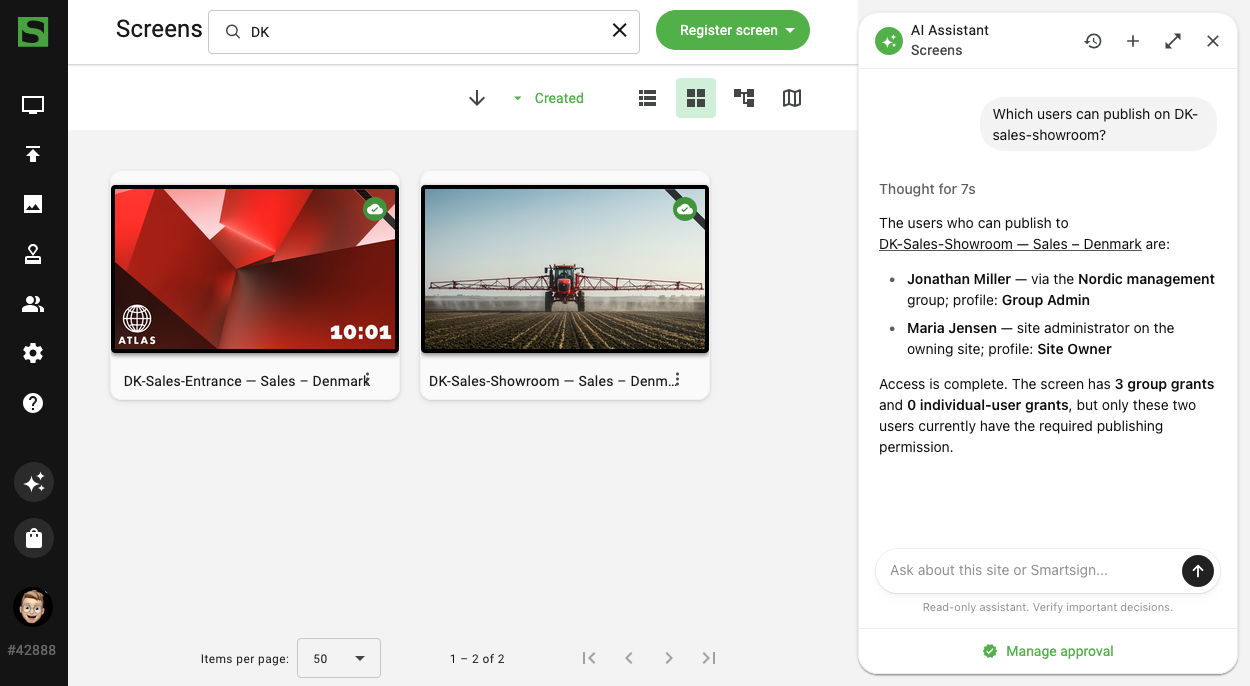Click the DK-Sales-Showroom card title
The image size is (1250, 686).
553,381
